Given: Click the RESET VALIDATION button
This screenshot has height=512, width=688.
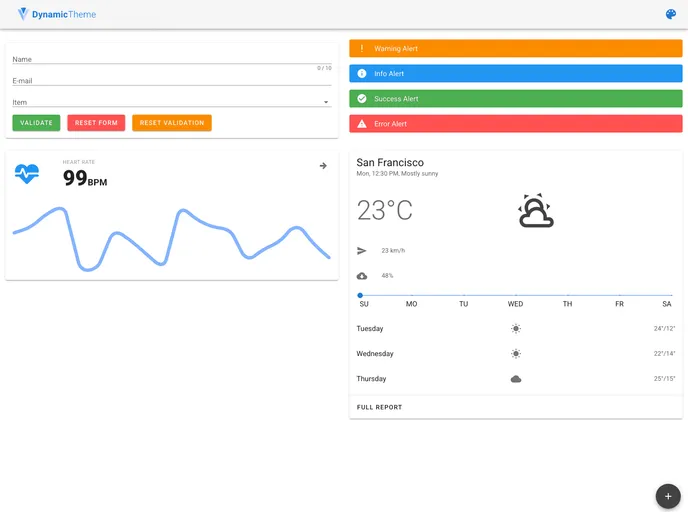Looking at the screenshot, I should (x=172, y=123).
